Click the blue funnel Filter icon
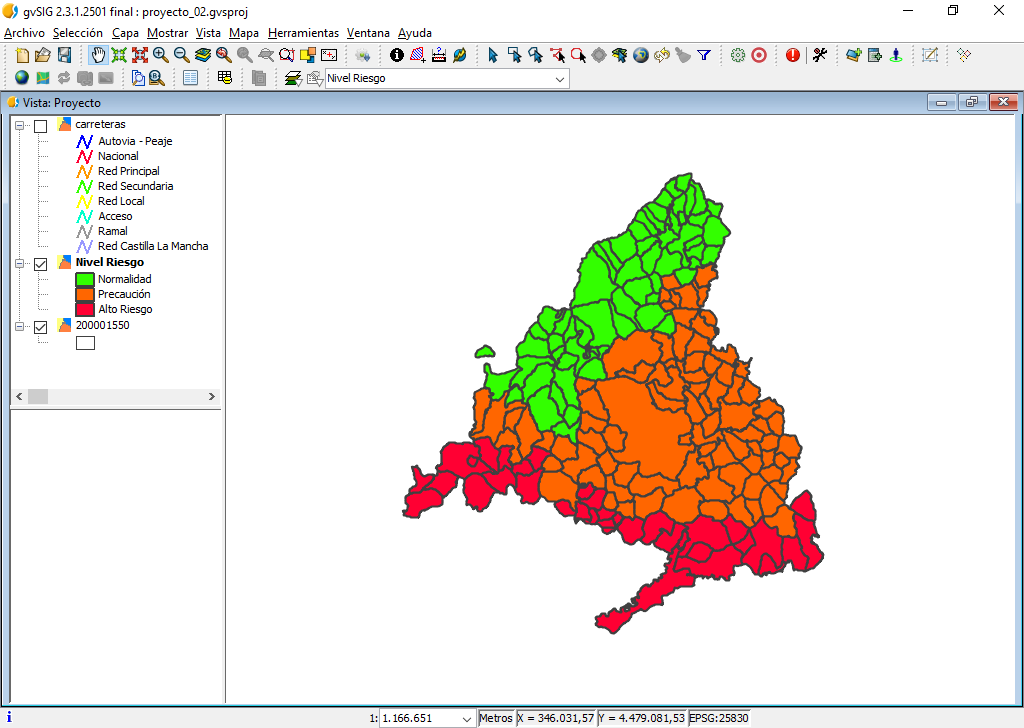1024x728 pixels. click(704, 55)
